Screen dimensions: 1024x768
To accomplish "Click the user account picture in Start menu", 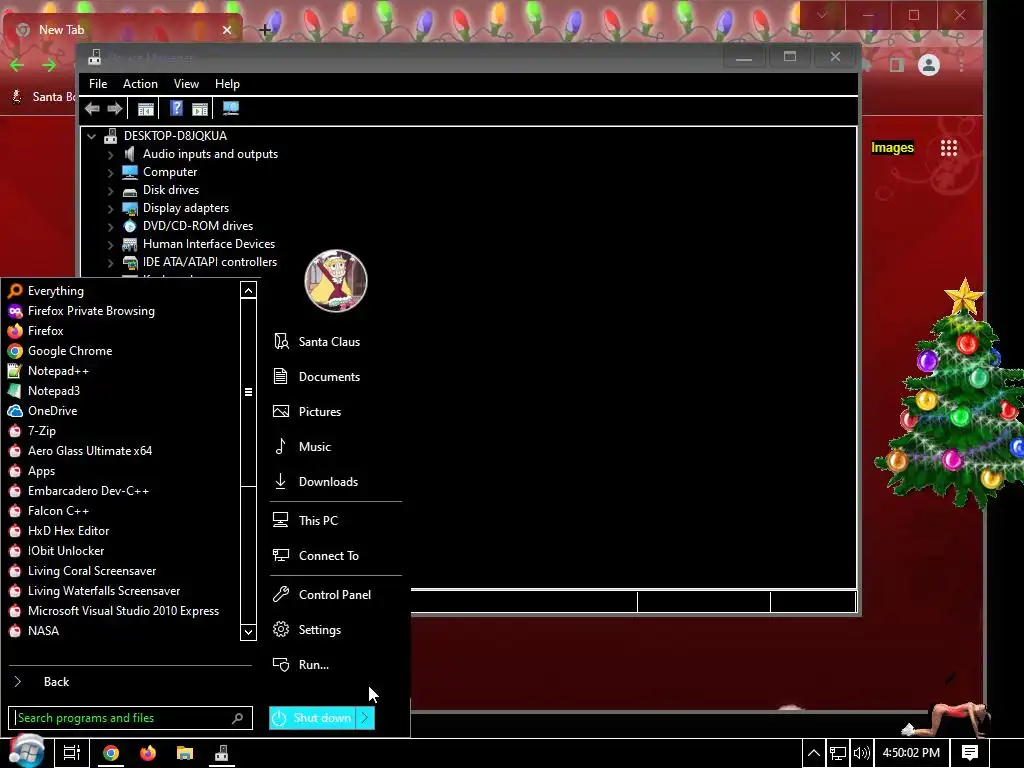I will pyautogui.click(x=336, y=281).
